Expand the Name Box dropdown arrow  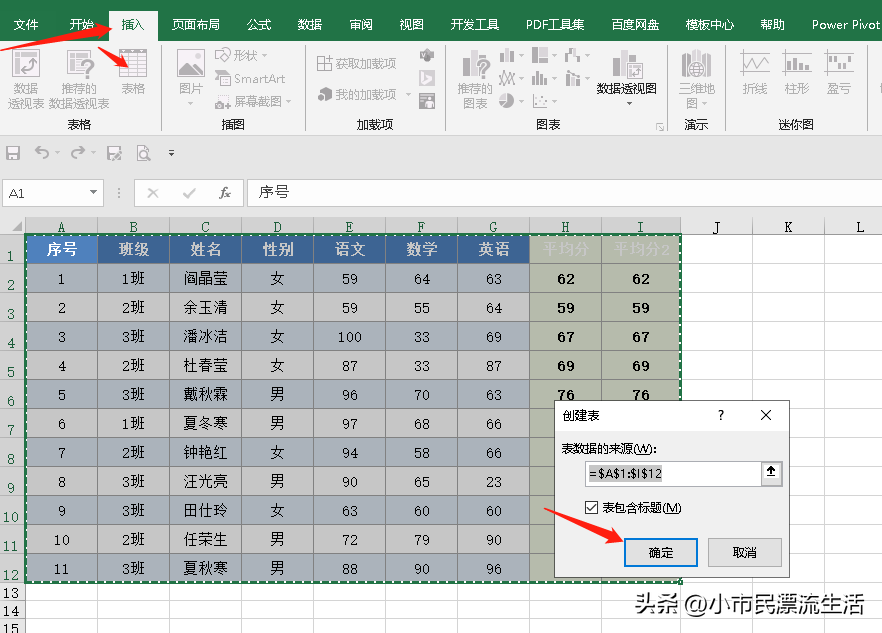(x=93, y=192)
